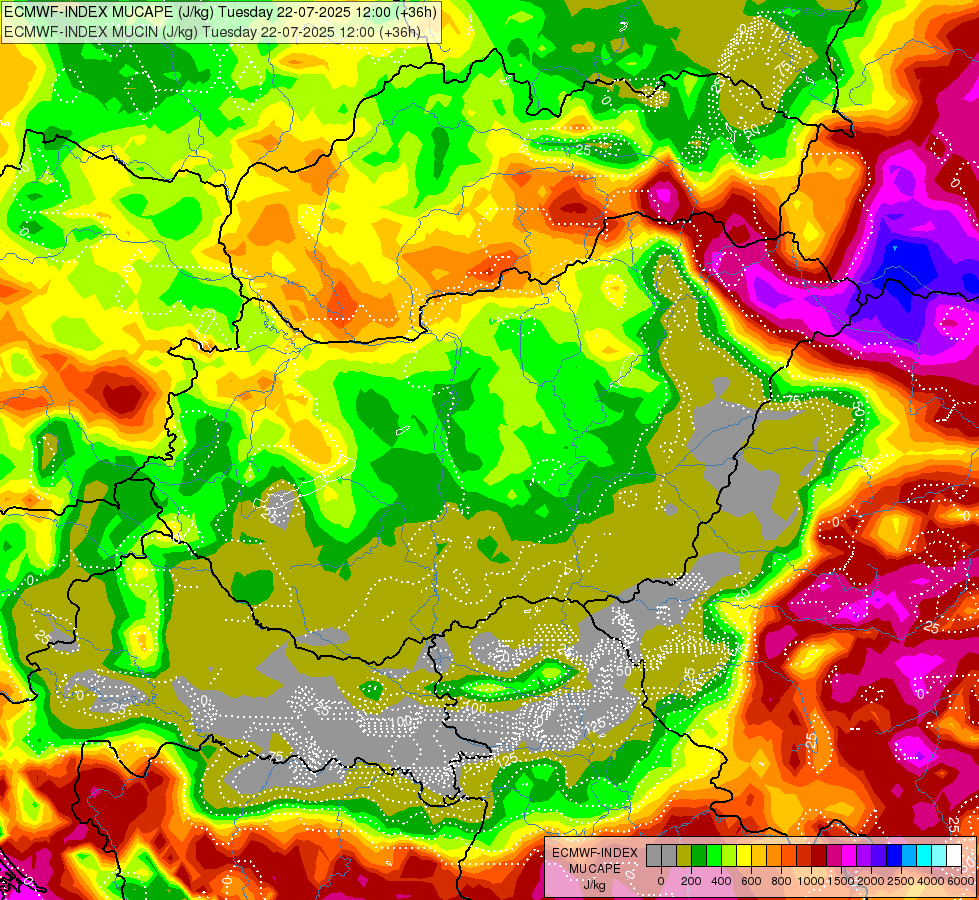Click the MUCAPE title line at the top
This screenshot has height=900, width=979.
click(x=221, y=11)
